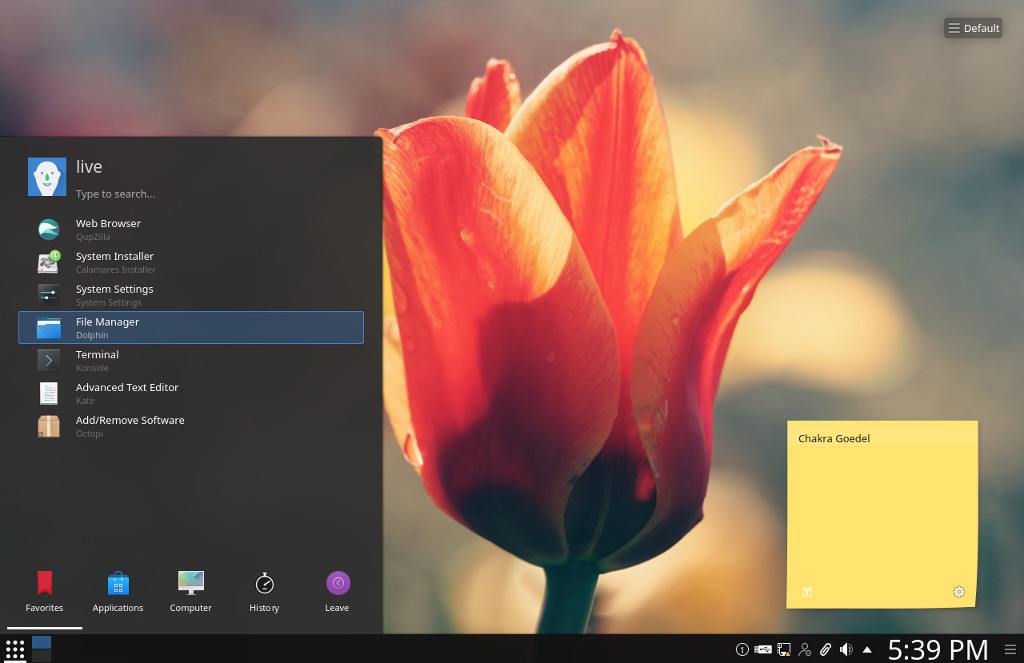Click the System Settings entry icon

click(x=48, y=293)
